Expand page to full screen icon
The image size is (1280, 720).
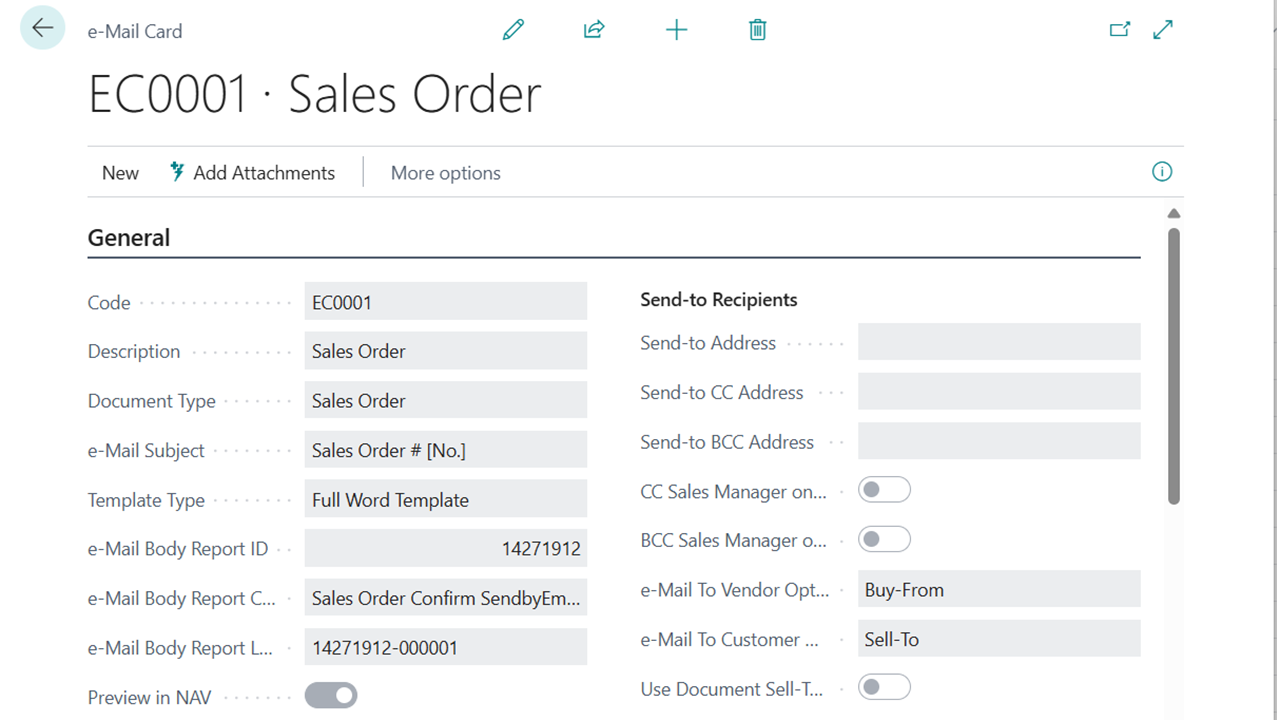(x=1163, y=30)
